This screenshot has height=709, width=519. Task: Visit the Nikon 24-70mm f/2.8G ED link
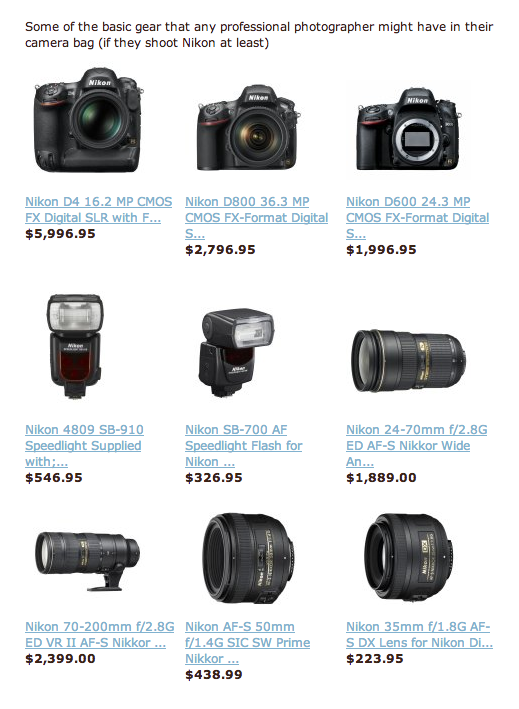[x=416, y=445]
